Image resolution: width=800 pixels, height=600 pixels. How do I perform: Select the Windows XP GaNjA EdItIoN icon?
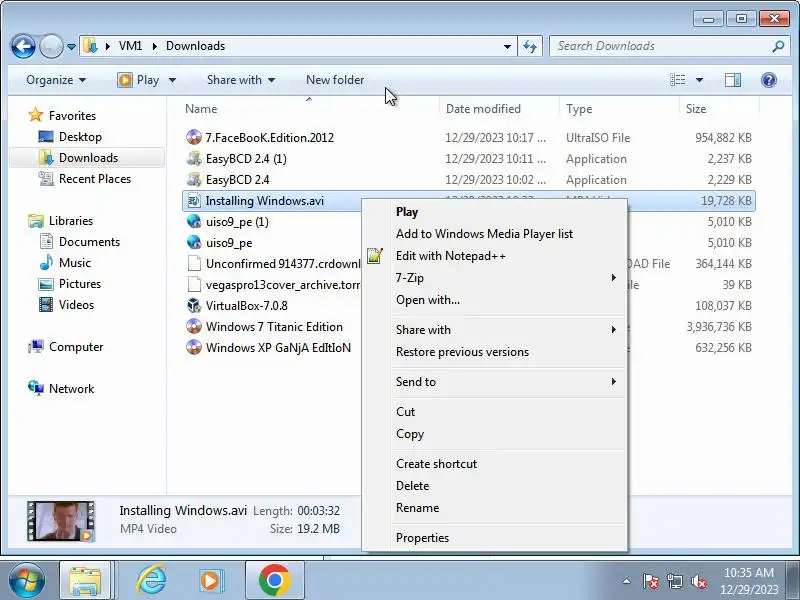tap(194, 347)
